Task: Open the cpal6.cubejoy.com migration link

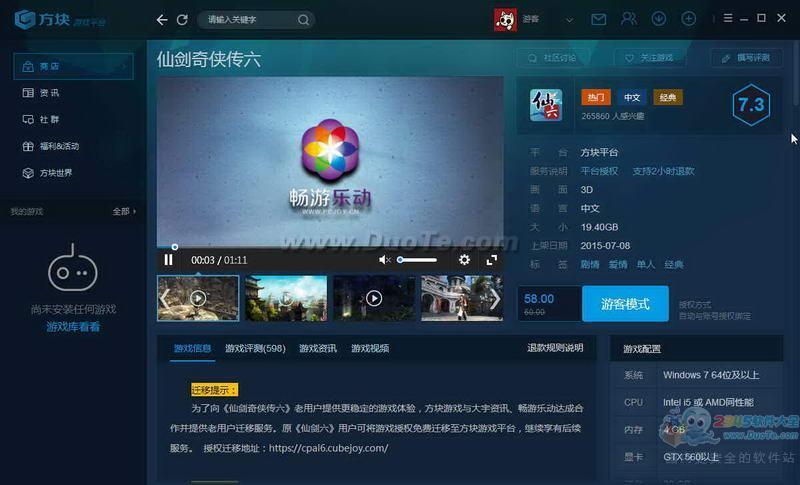Action: tap(329, 448)
